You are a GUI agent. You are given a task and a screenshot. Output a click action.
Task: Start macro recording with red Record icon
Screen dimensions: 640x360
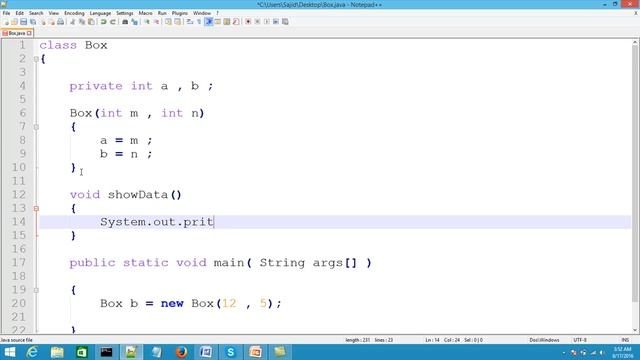click(x=248, y=22)
